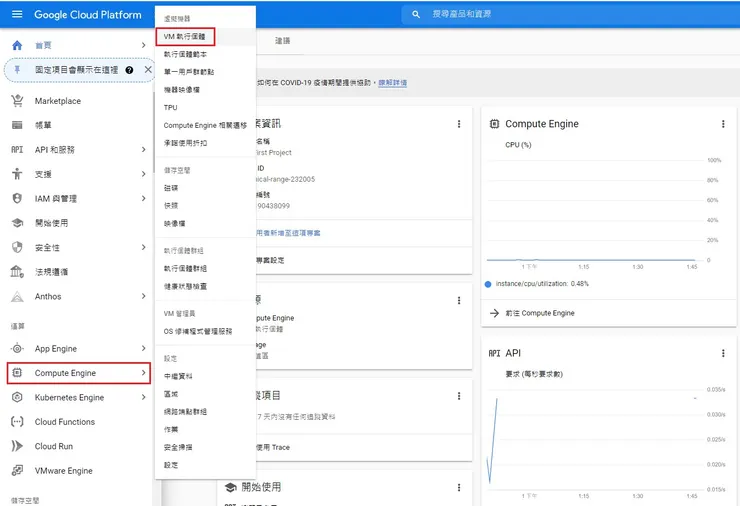Select VM 執行個體 in the submenu
Image resolution: width=740 pixels, height=506 pixels.
tap(205, 36)
